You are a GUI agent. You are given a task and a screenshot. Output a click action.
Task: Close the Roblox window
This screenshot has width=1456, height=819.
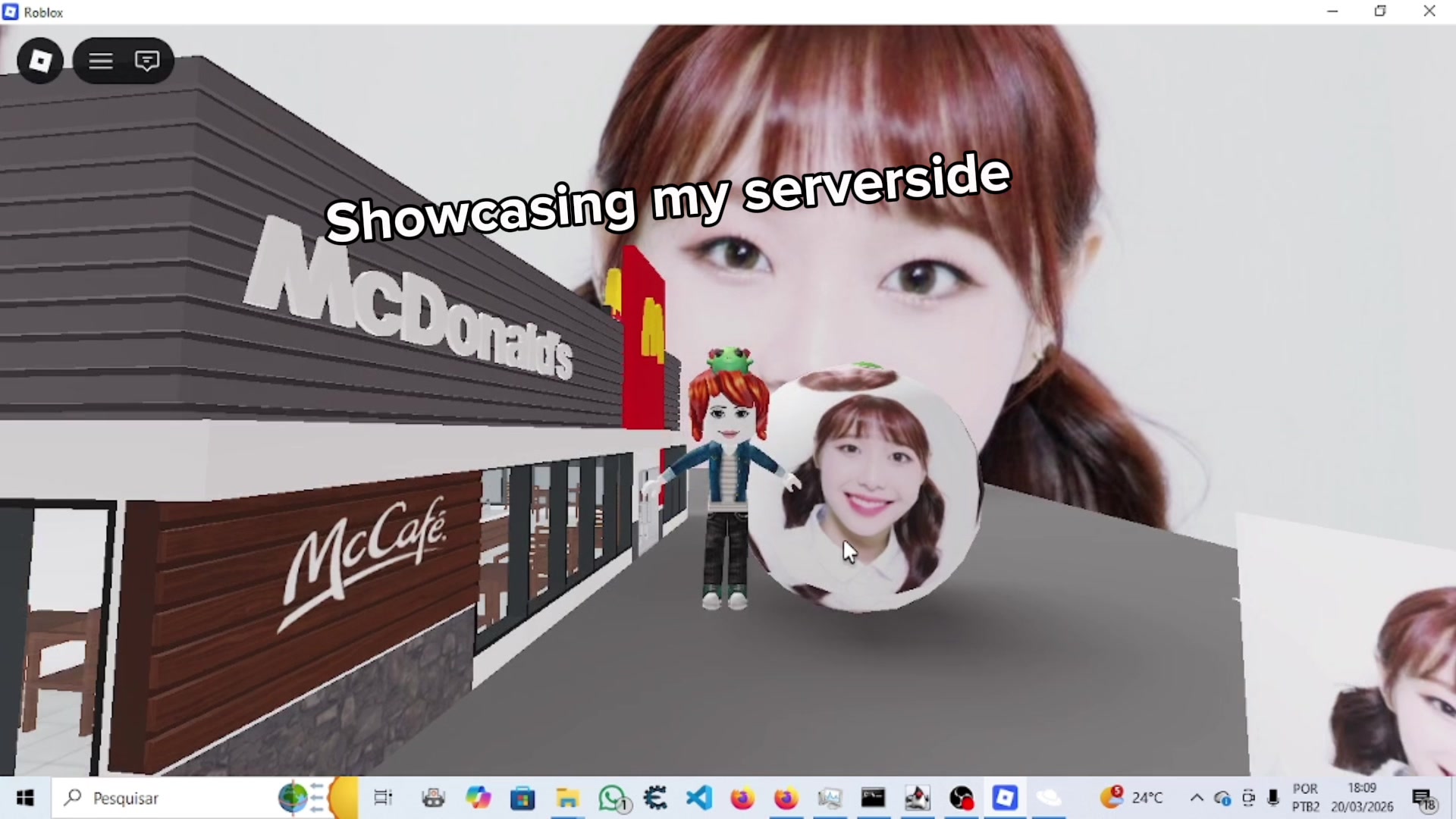tap(1429, 11)
